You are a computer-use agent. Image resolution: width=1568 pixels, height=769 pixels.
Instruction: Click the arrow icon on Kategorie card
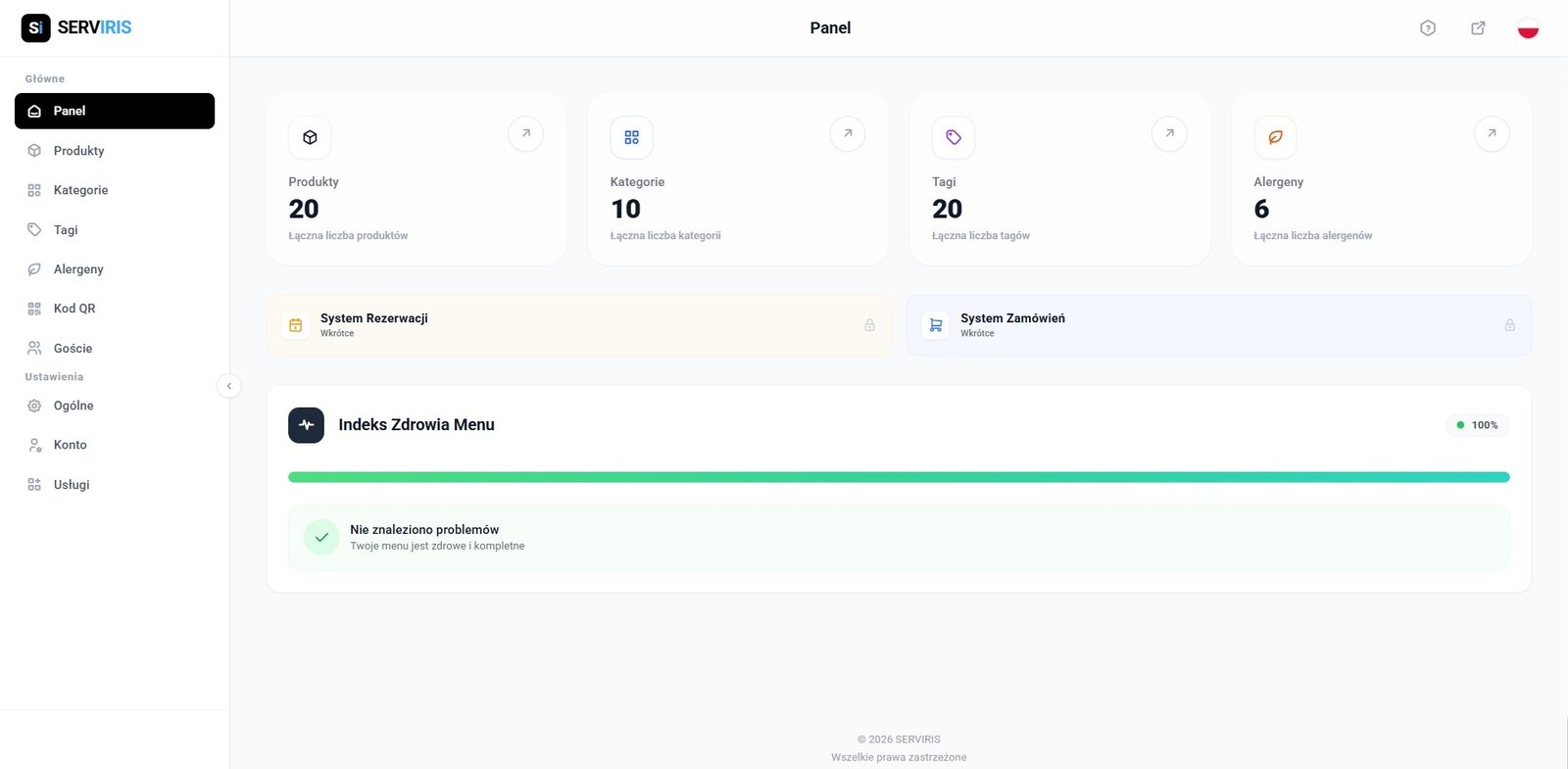[x=847, y=134]
